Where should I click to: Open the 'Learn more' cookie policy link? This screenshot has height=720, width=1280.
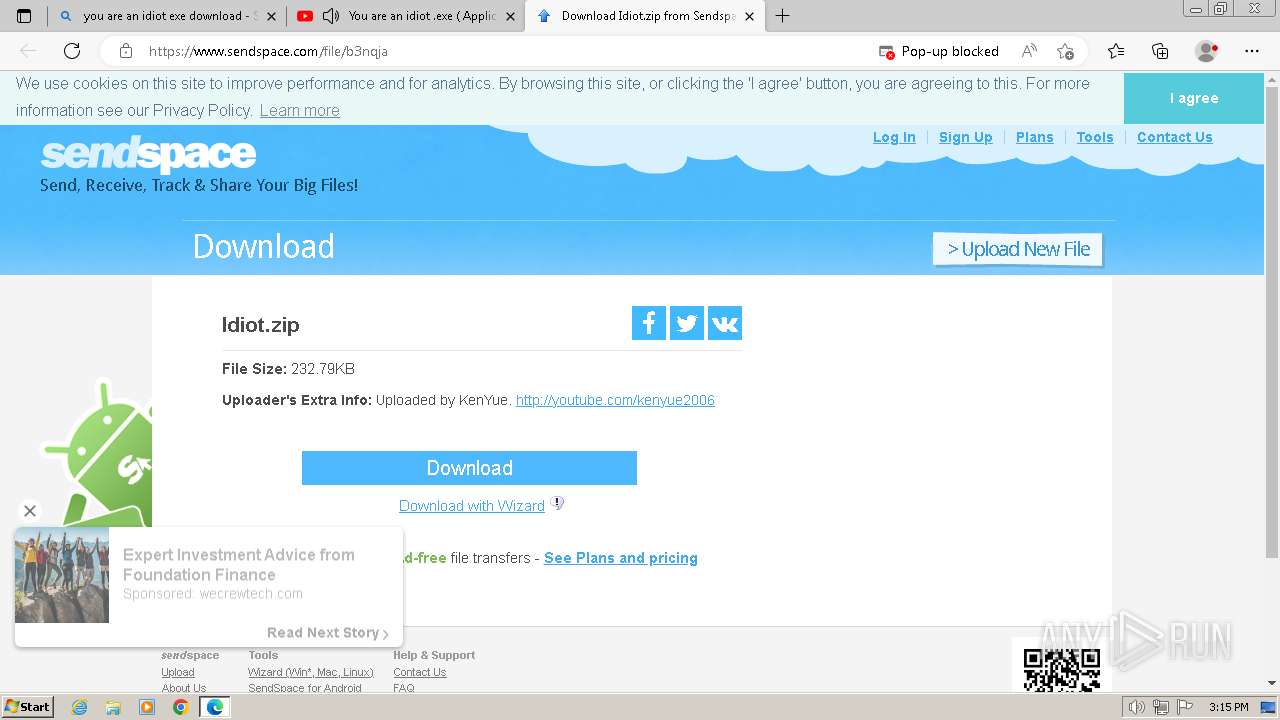[x=299, y=110]
